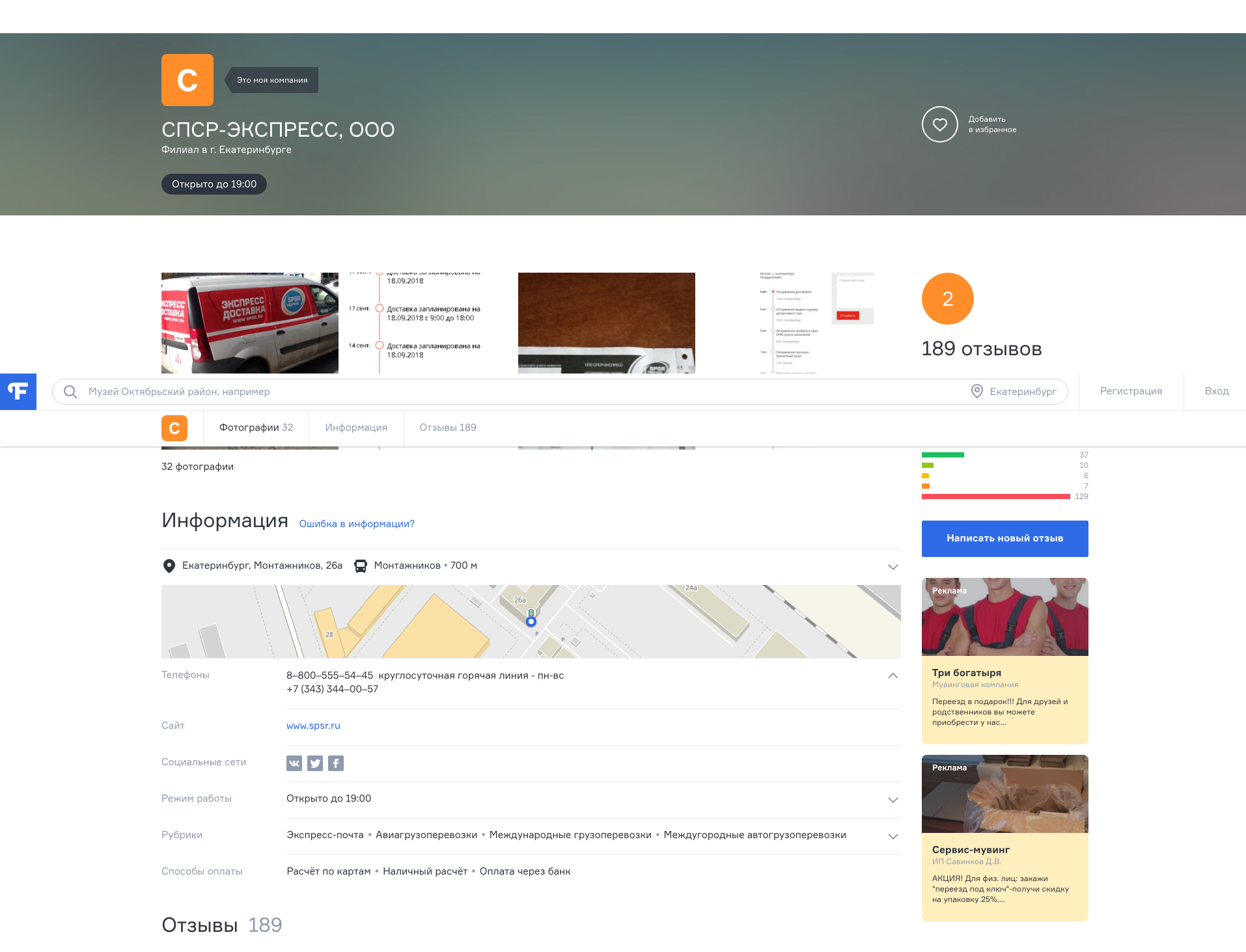Screen dimensions: 1246x952
Task: Expand the address row chevron
Action: [x=893, y=567]
